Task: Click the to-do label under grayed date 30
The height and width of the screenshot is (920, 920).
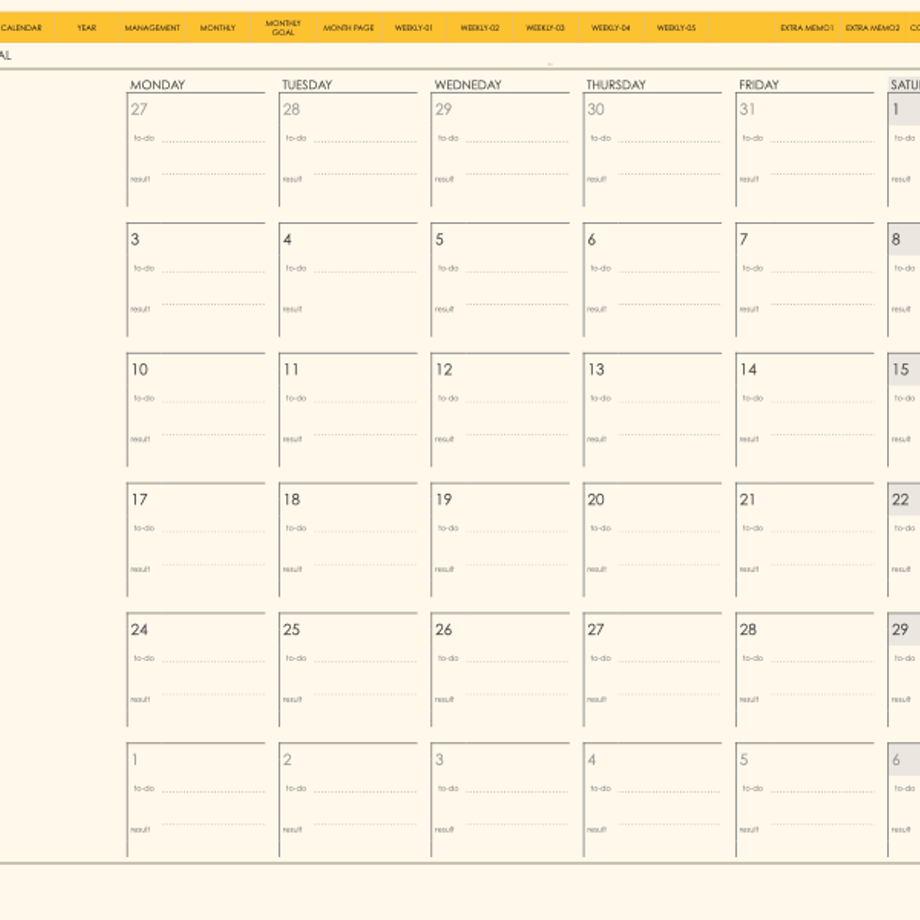Action: click(601, 138)
